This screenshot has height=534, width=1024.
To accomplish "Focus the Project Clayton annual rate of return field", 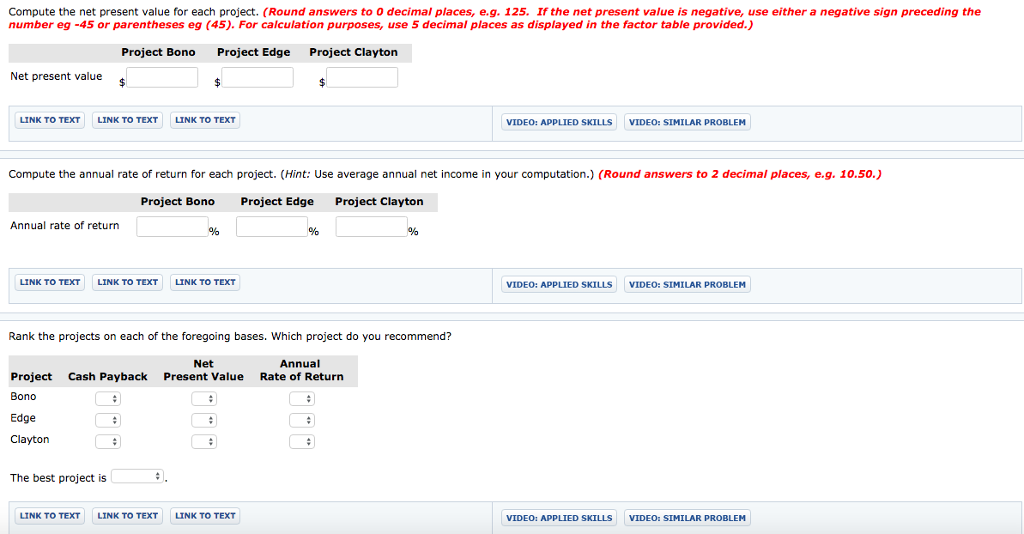I will pos(371,227).
